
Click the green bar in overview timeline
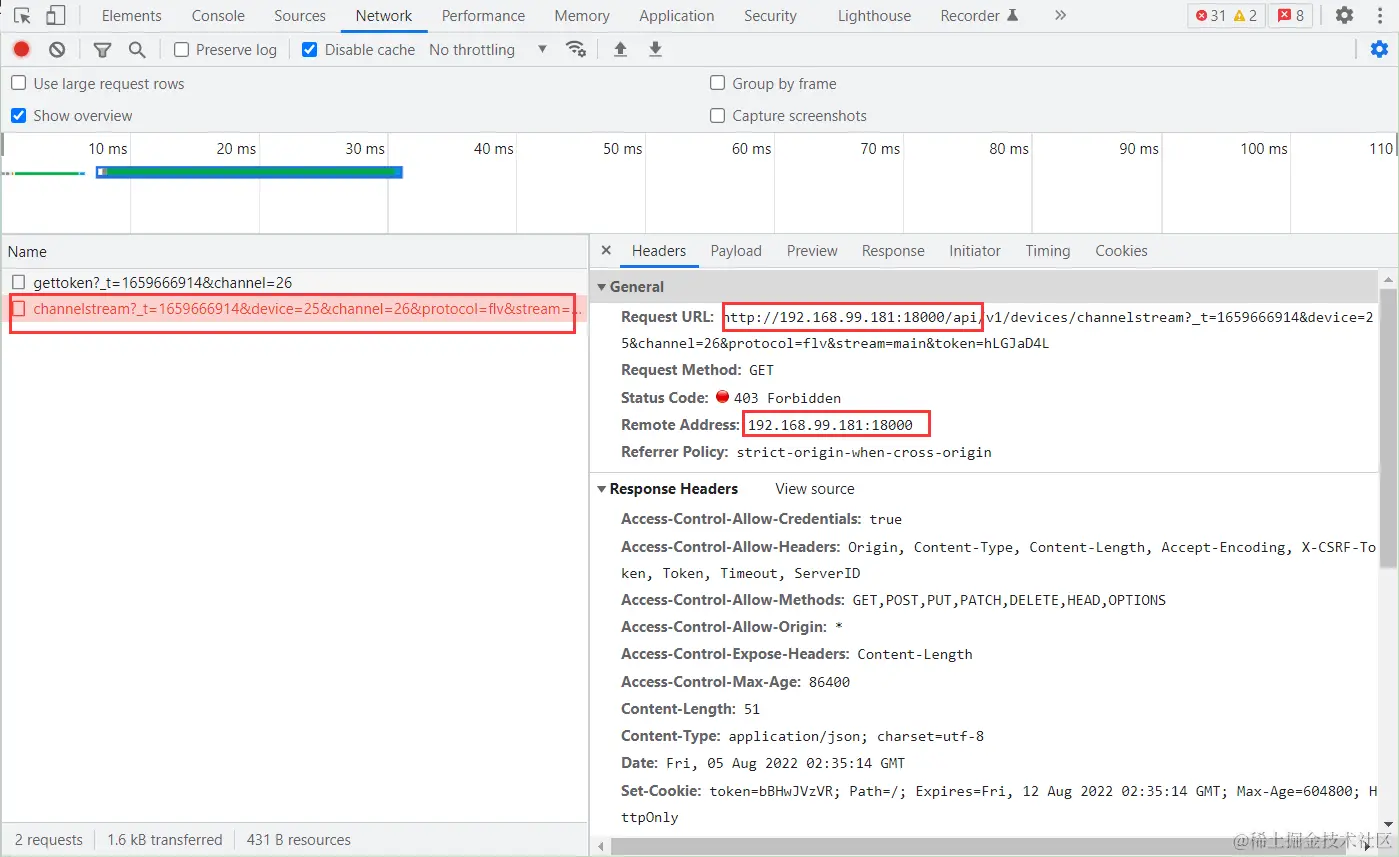[x=250, y=172]
